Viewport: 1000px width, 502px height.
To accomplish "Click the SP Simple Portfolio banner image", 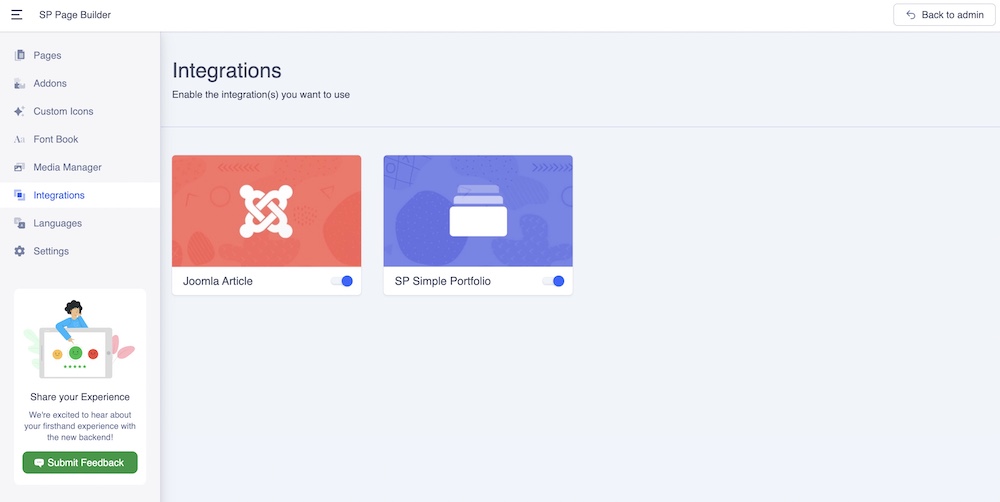I will pos(478,211).
